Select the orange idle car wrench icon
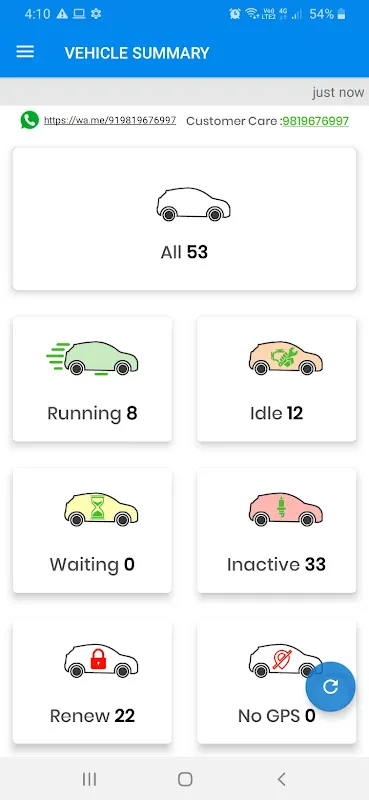The height and width of the screenshot is (800, 369). [286, 359]
